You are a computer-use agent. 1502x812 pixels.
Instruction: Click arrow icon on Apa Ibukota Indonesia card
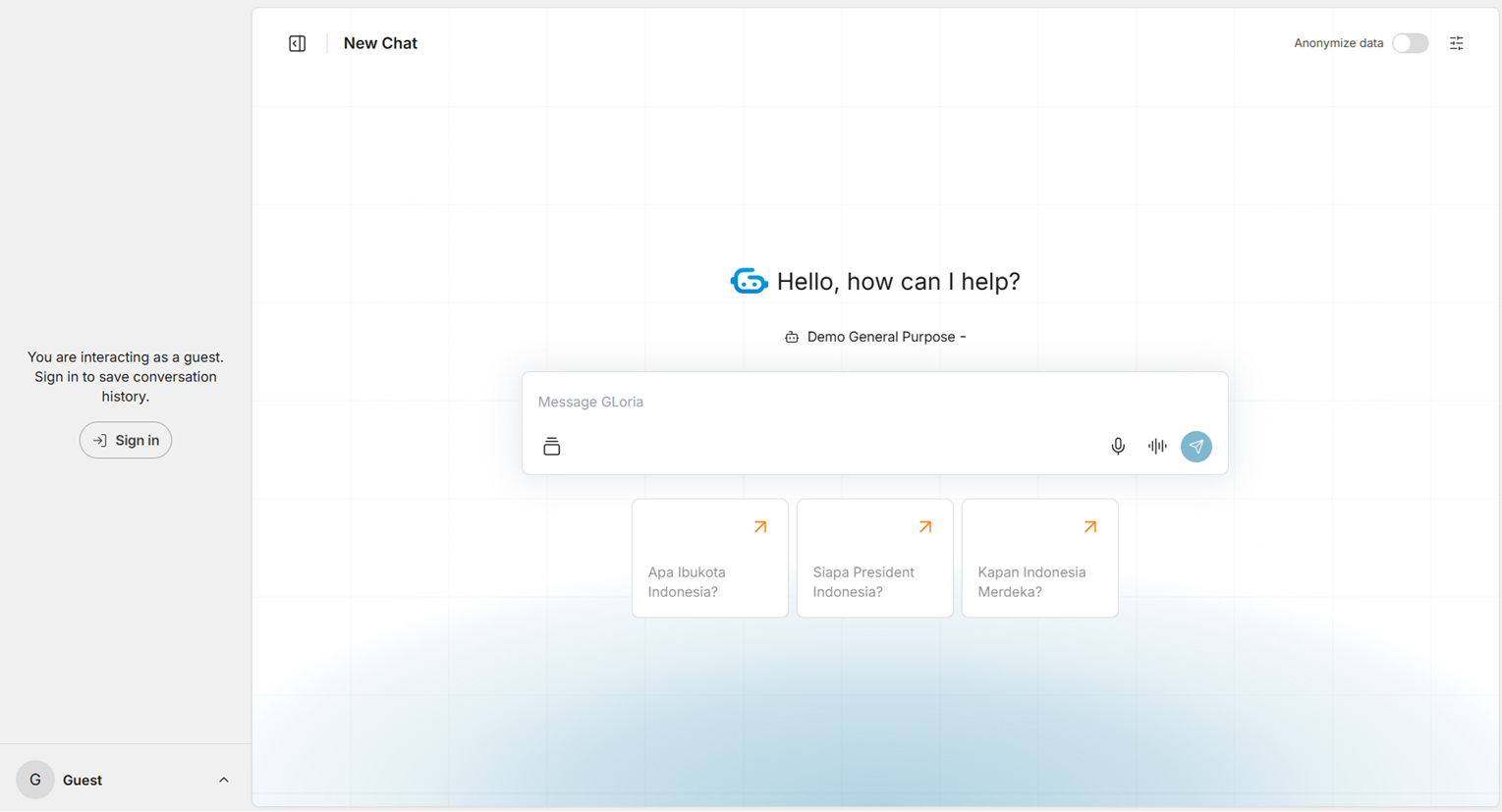click(760, 527)
